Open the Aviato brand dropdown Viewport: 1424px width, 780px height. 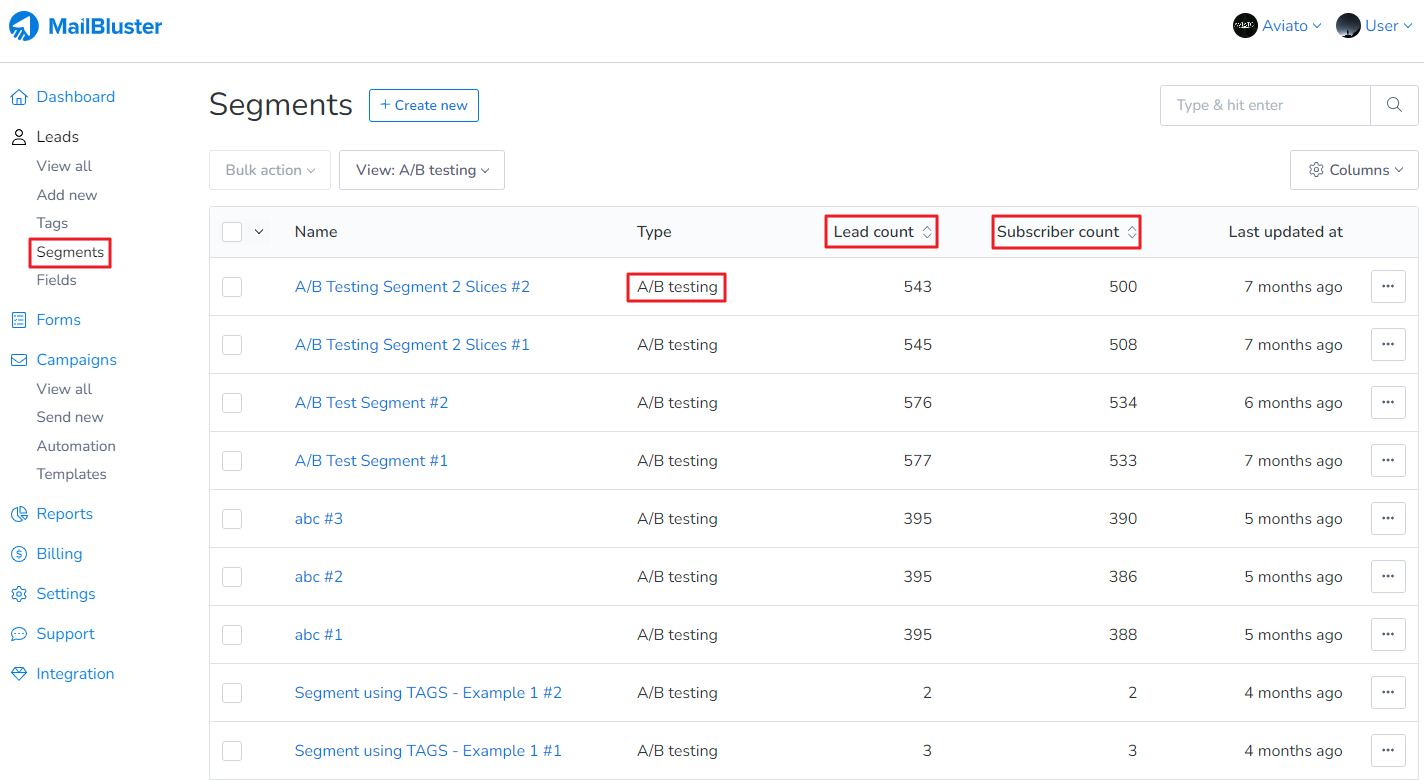click(x=1277, y=26)
